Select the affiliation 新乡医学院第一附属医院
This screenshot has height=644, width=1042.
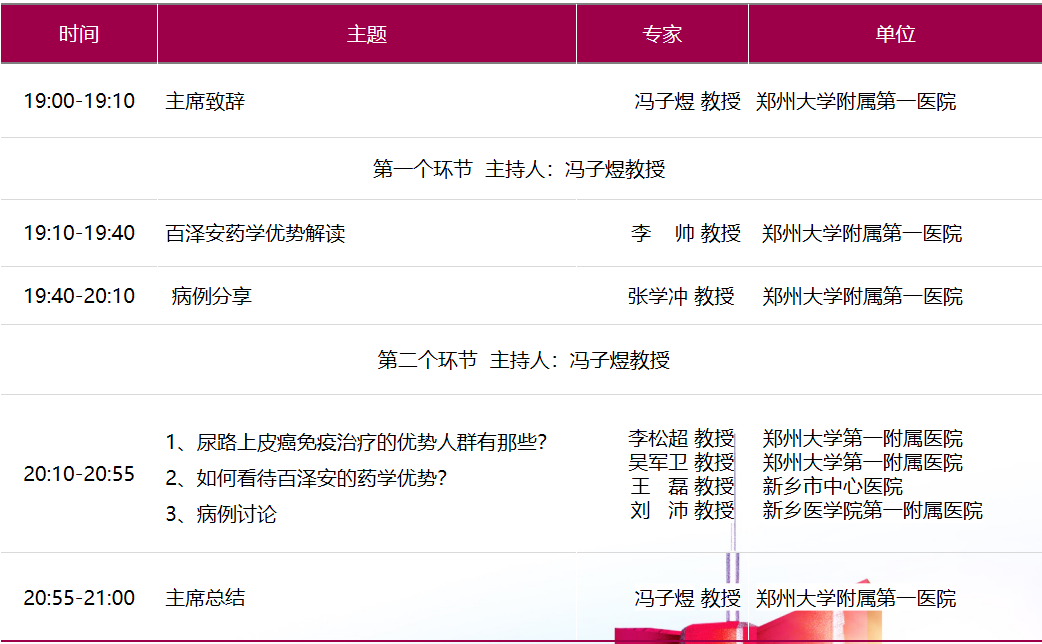[873, 510]
